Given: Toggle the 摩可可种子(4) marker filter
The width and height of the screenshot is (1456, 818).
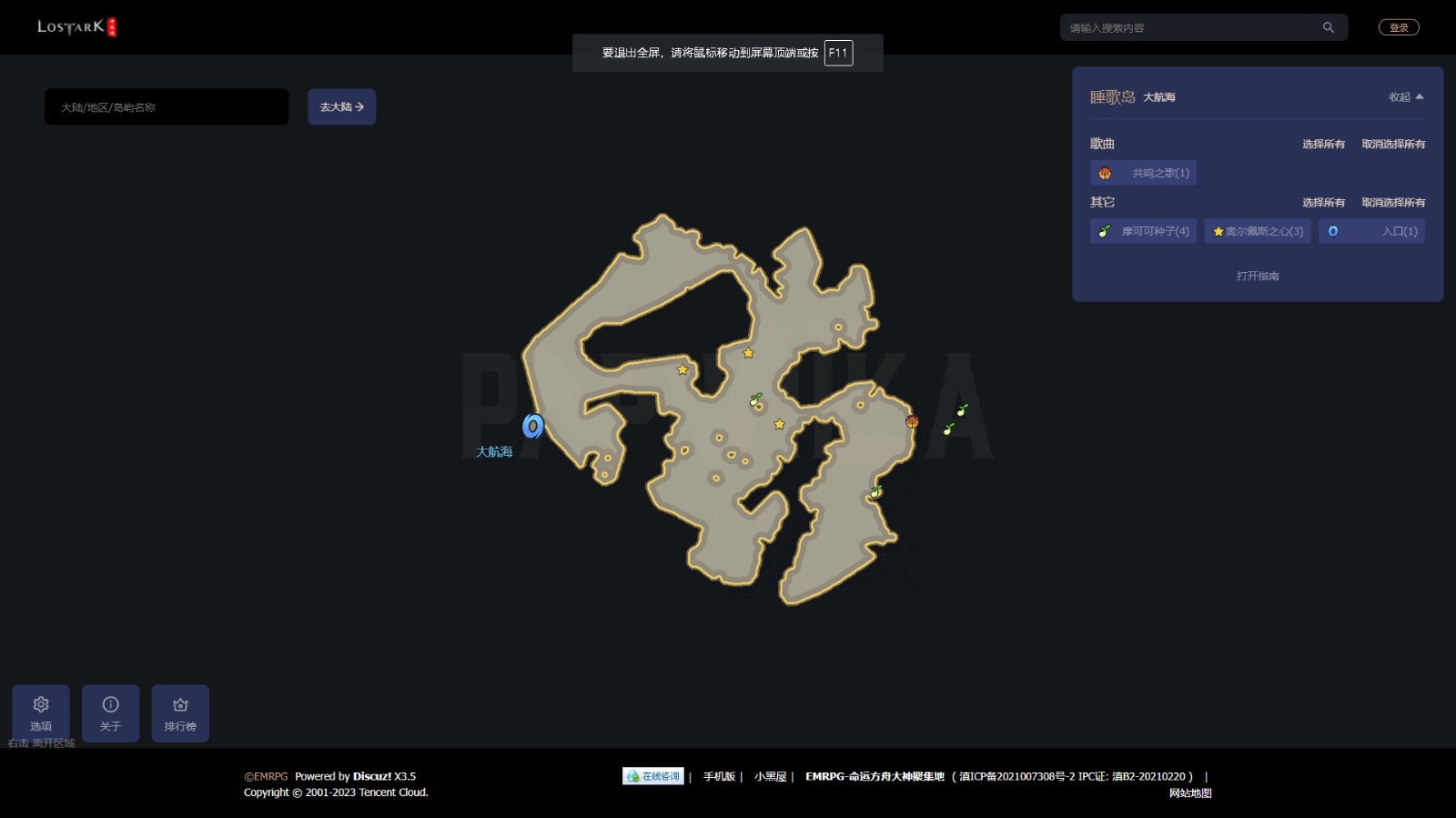Looking at the screenshot, I should pos(1144,231).
